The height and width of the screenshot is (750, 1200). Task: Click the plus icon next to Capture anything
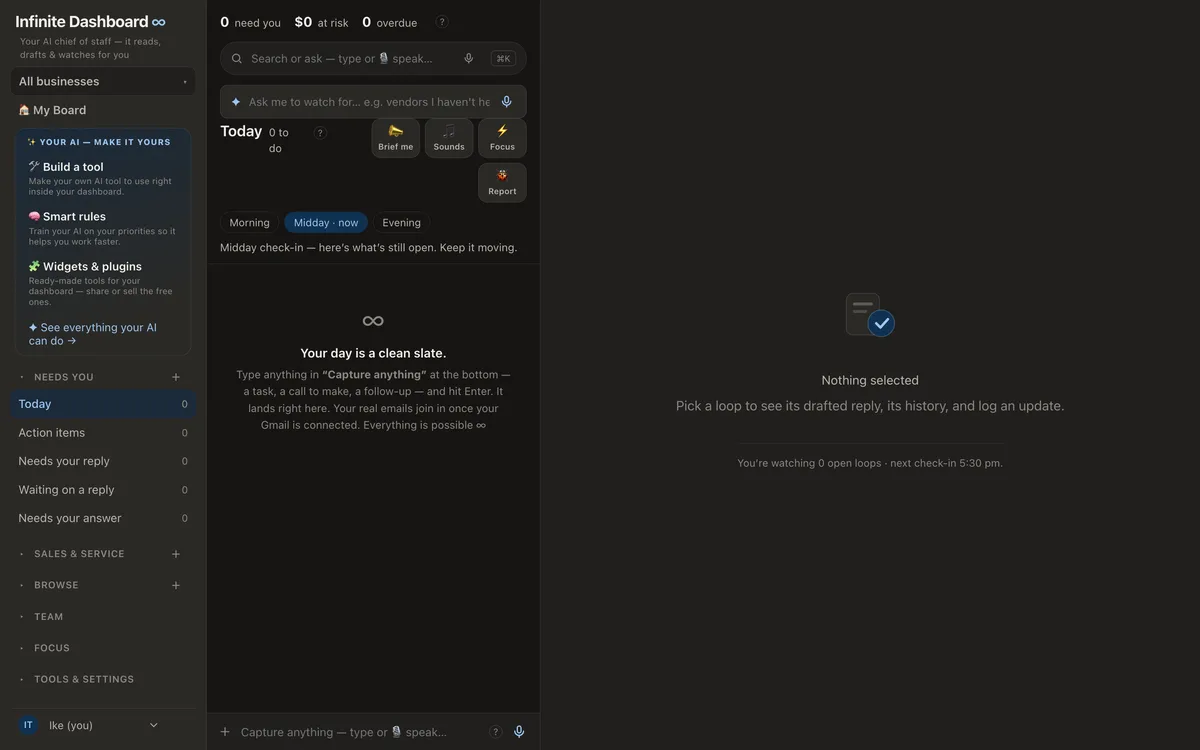click(225, 732)
